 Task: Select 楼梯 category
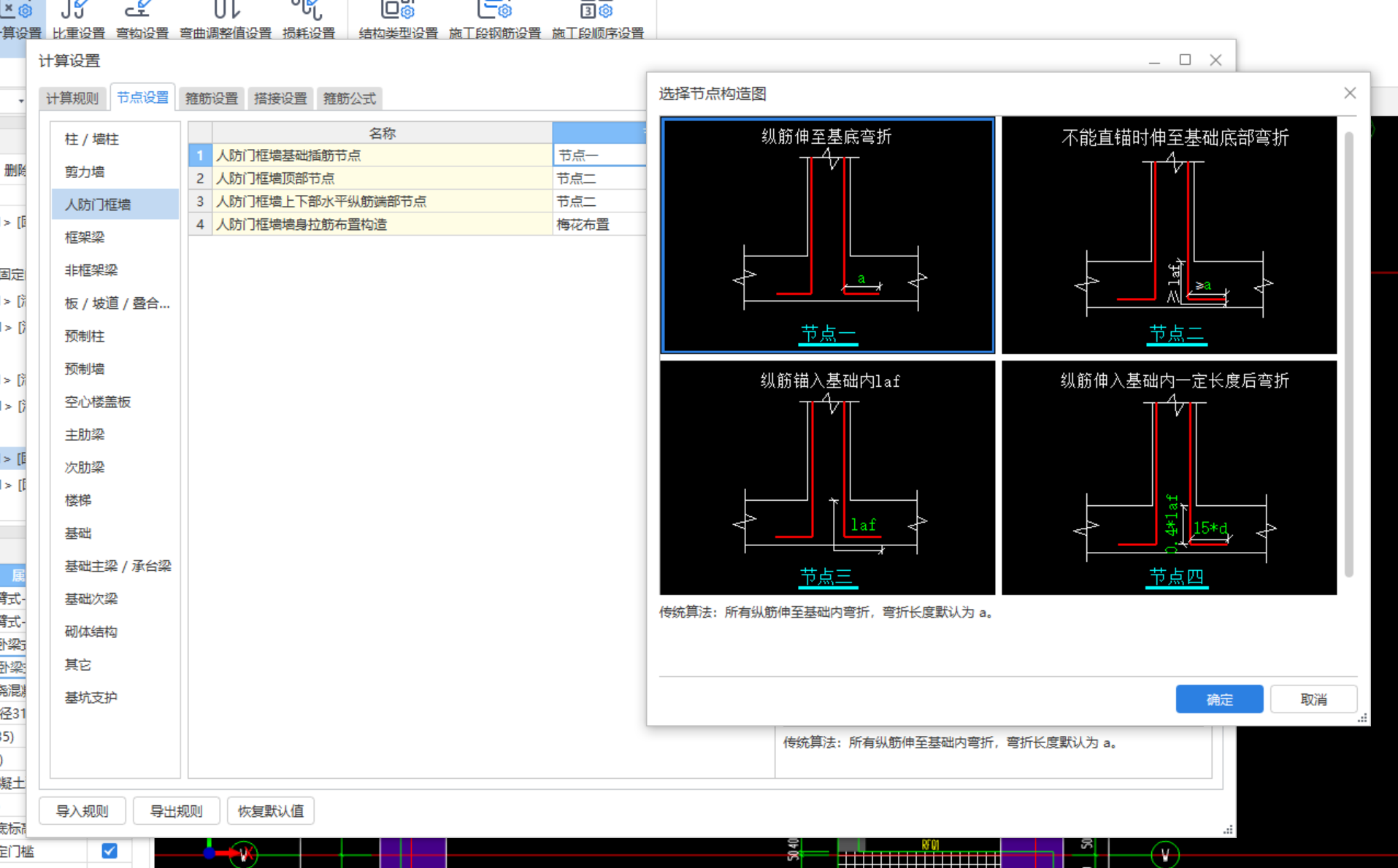pyautogui.click(x=115, y=500)
